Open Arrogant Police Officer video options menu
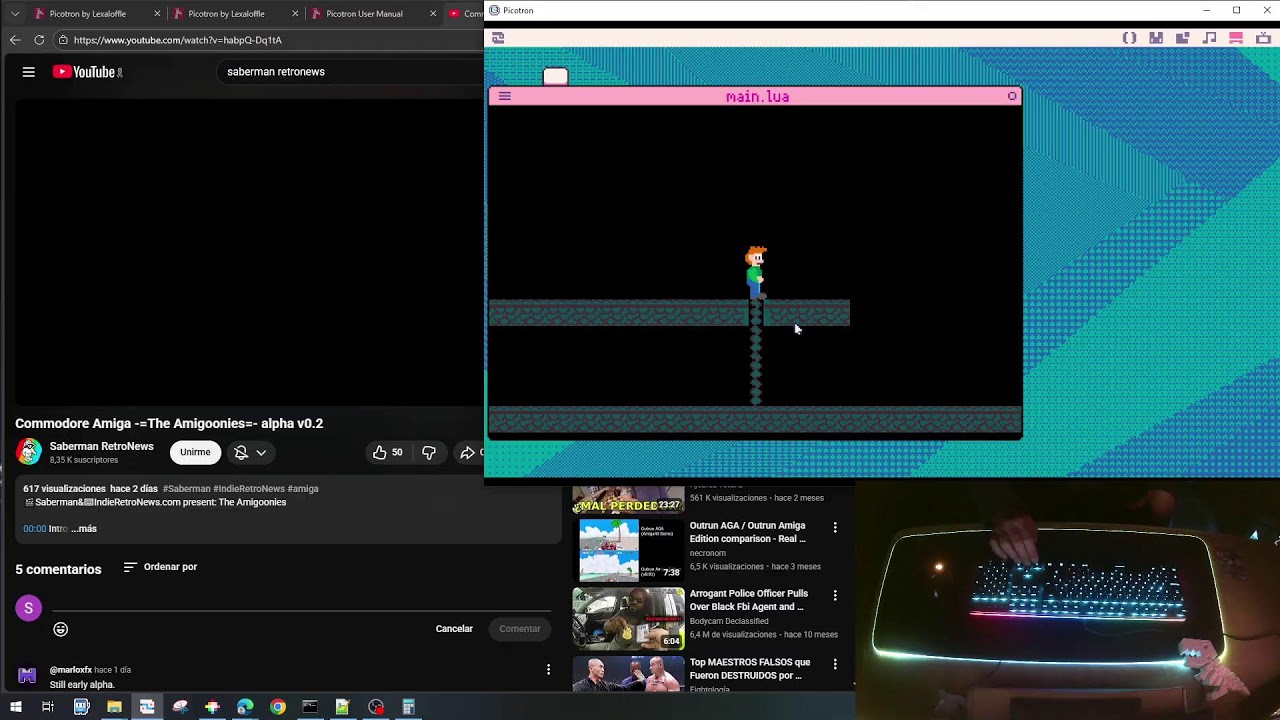The height and width of the screenshot is (720, 1280). [x=835, y=595]
